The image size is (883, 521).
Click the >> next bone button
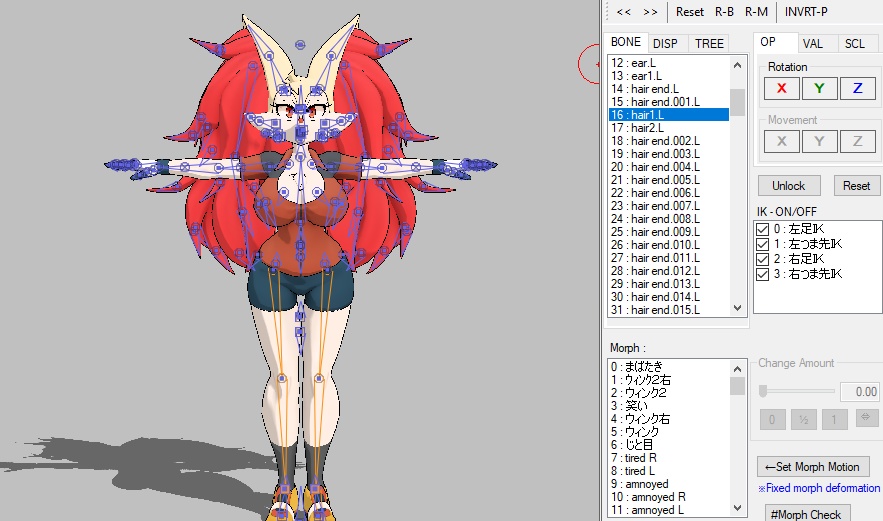pyautogui.click(x=650, y=12)
